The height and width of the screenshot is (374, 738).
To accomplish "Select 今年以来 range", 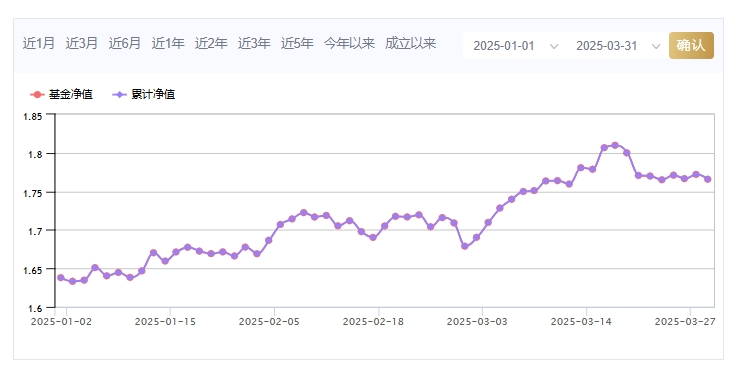I will pyautogui.click(x=349, y=44).
